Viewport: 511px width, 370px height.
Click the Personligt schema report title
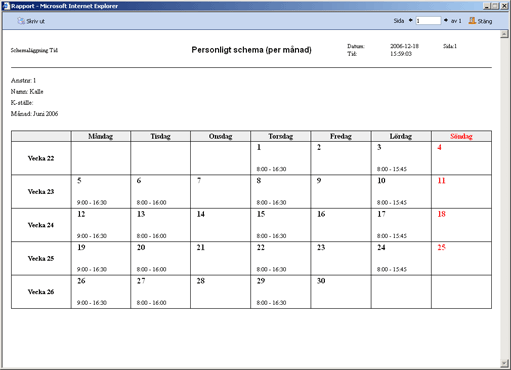coord(251,50)
